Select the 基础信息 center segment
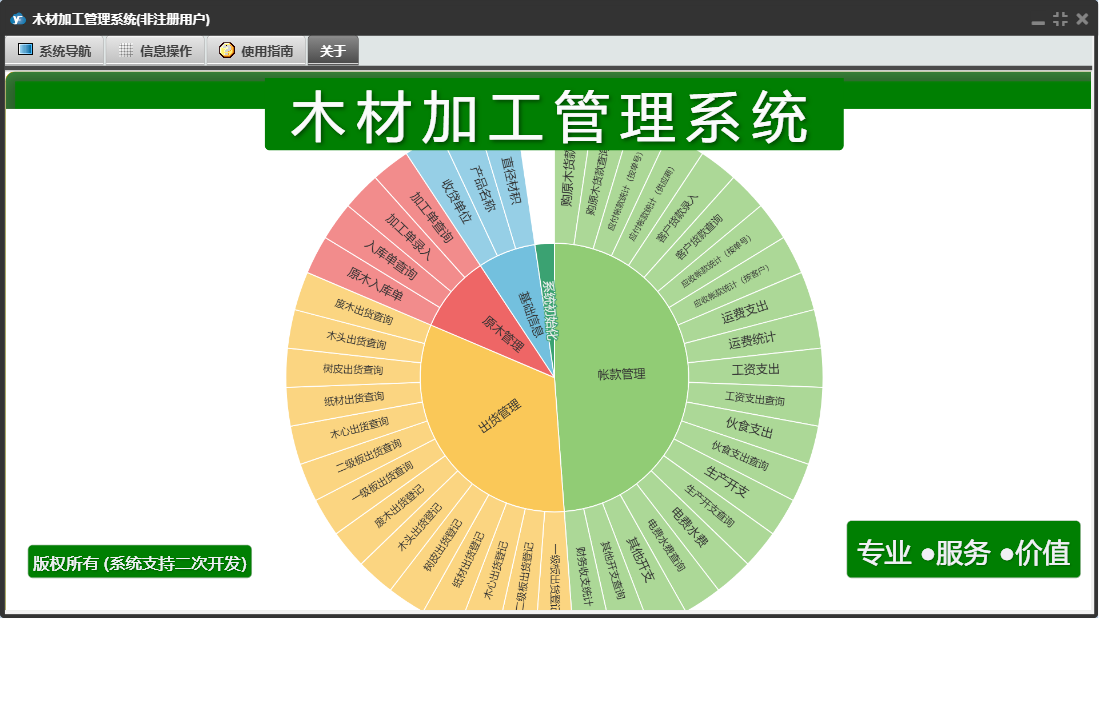This screenshot has width=1099, height=723. (529, 313)
